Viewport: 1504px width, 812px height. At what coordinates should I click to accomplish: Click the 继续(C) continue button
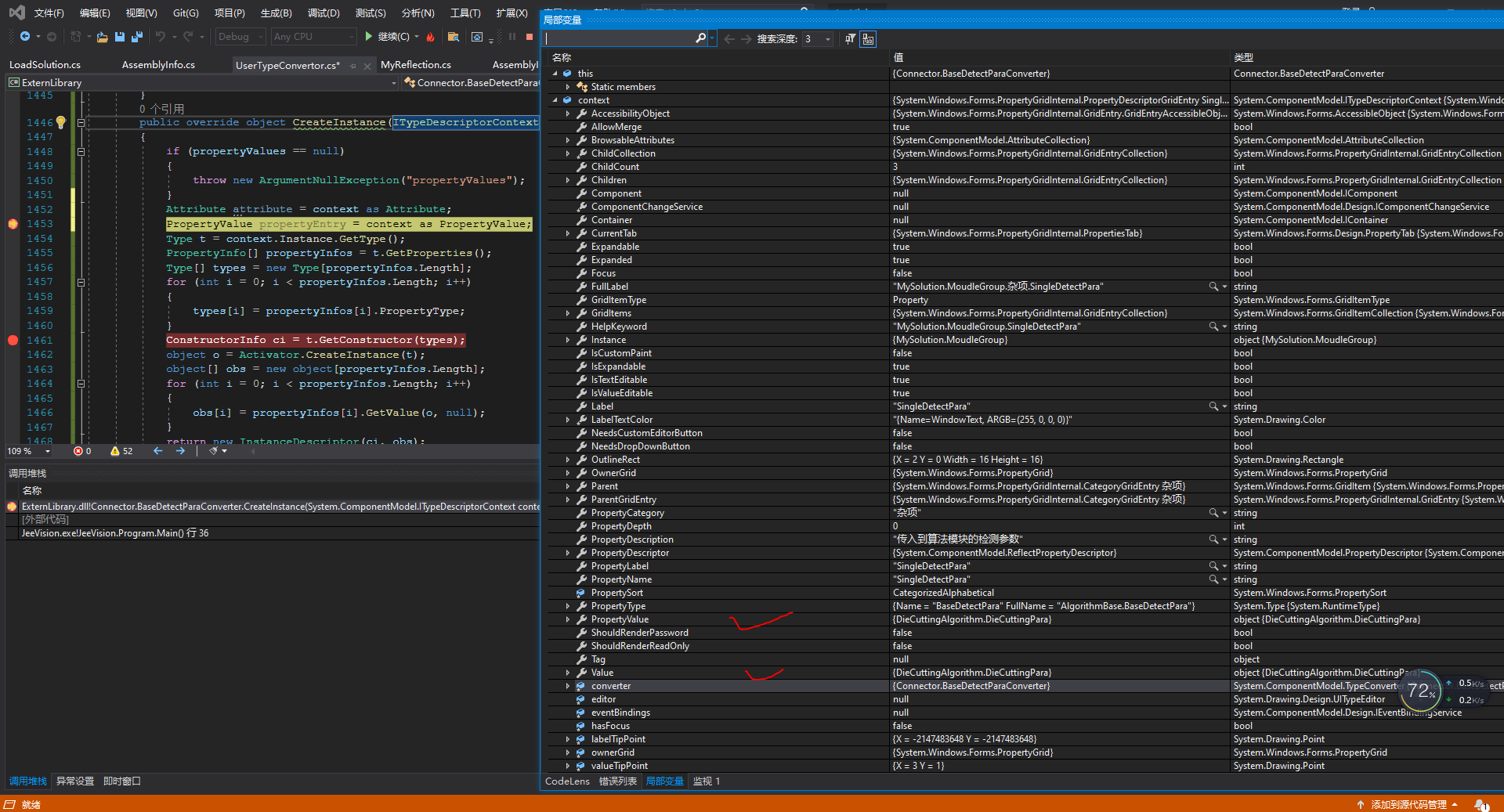(387, 37)
